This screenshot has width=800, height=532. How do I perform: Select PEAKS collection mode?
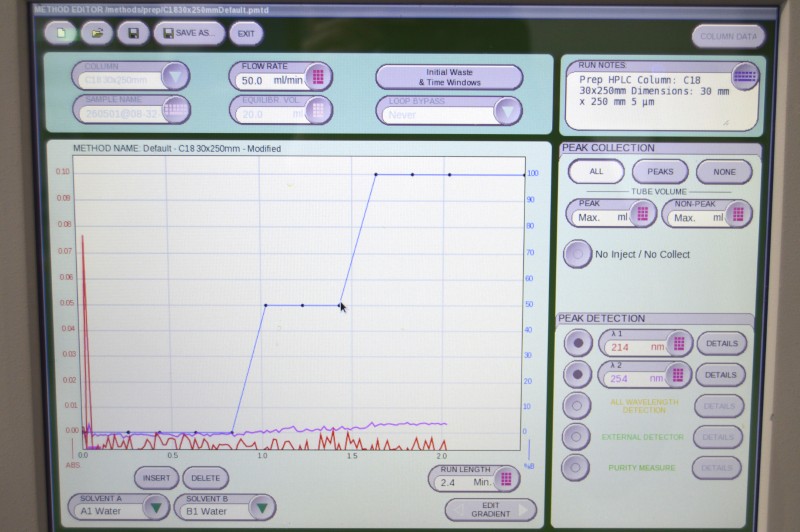[660, 172]
